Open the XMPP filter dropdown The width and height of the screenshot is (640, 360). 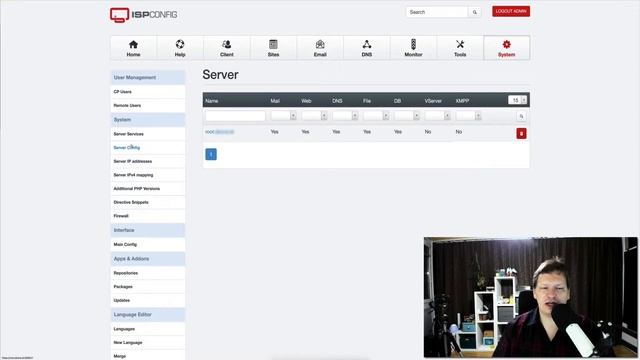pos(469,116)
